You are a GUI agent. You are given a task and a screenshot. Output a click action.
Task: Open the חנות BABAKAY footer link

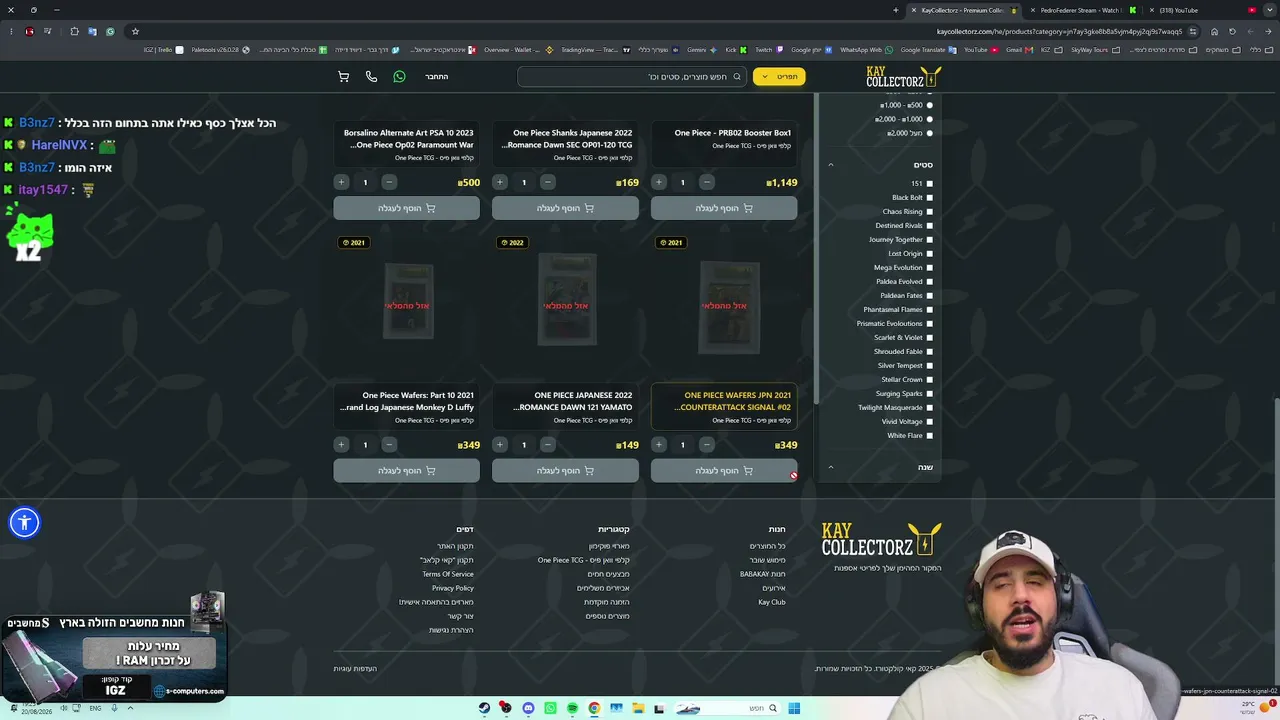[762, 574]
